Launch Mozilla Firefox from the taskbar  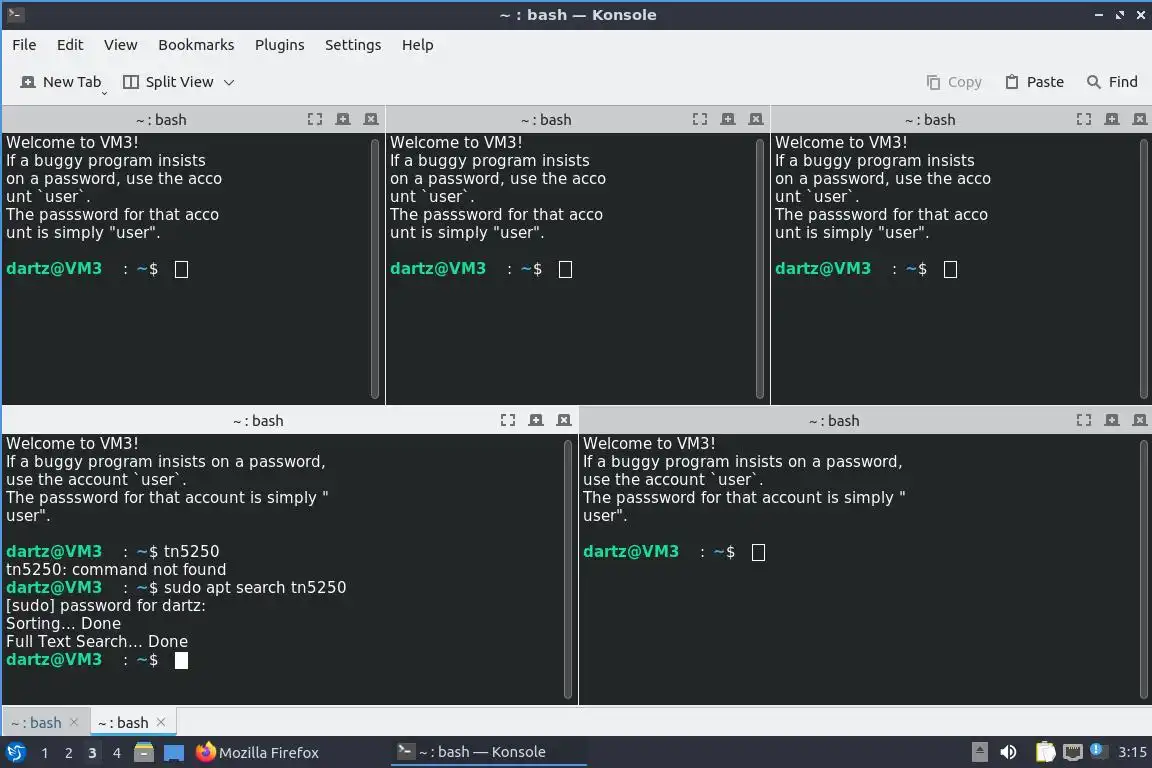coord(257,752)
